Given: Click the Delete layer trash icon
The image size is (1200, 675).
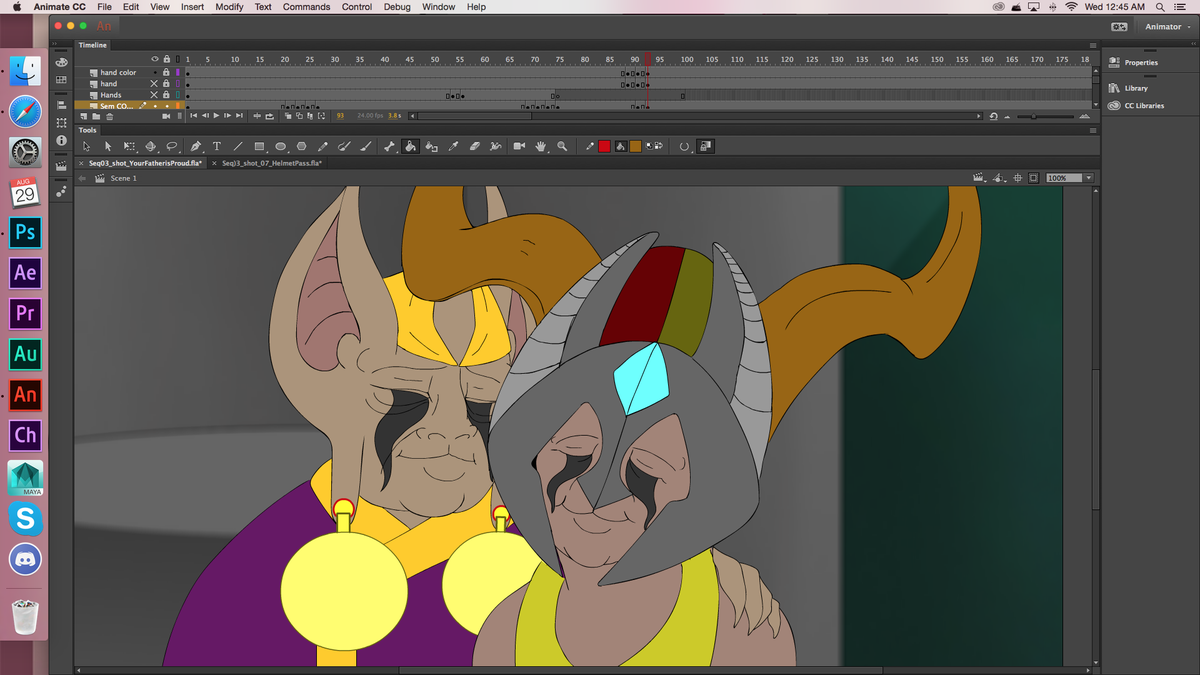Looking at the screenshot, I should 110,116.
